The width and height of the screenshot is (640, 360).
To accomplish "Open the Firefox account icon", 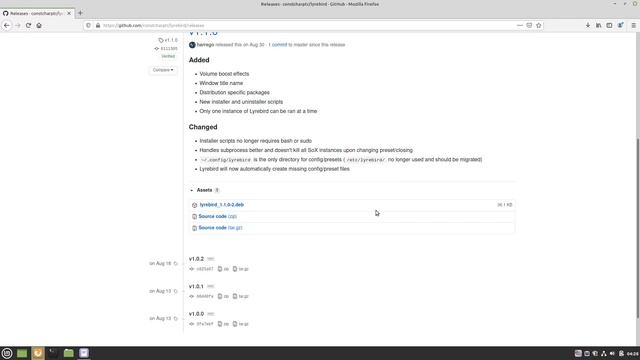I will (x=620, y=25).
